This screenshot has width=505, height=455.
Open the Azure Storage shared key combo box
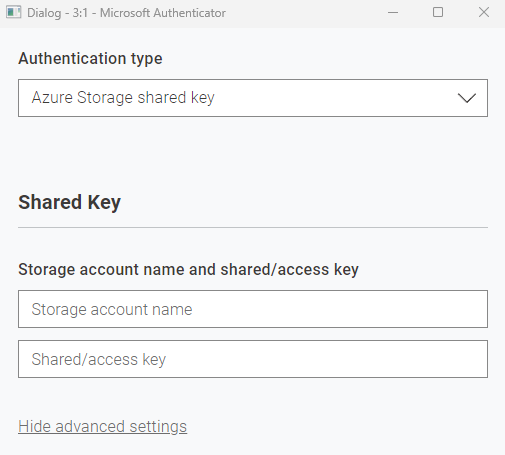[x=253, y=98]
